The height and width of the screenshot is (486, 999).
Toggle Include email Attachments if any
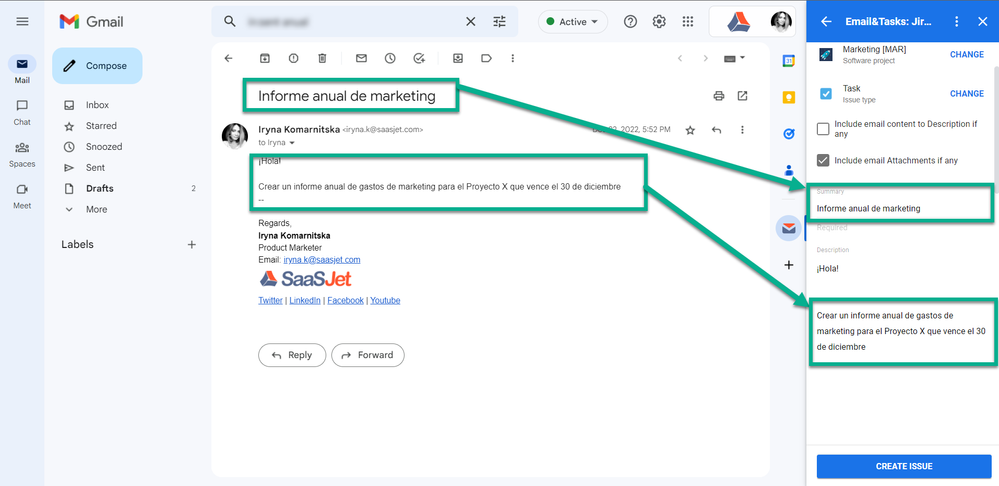pos(823,161)
